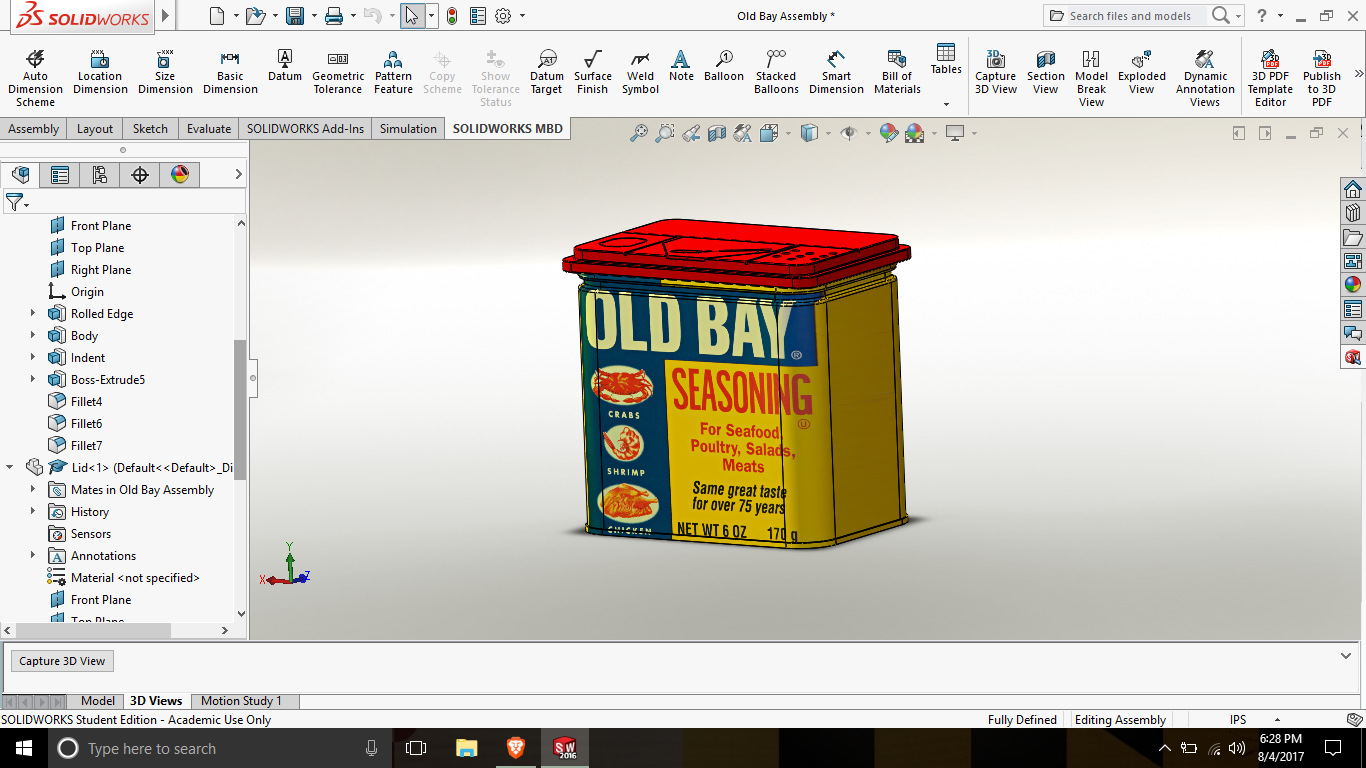Expand the Boss-Extrude5 node
The image size is (1366, 768).
pyautogui.click(x=33, y=380)
